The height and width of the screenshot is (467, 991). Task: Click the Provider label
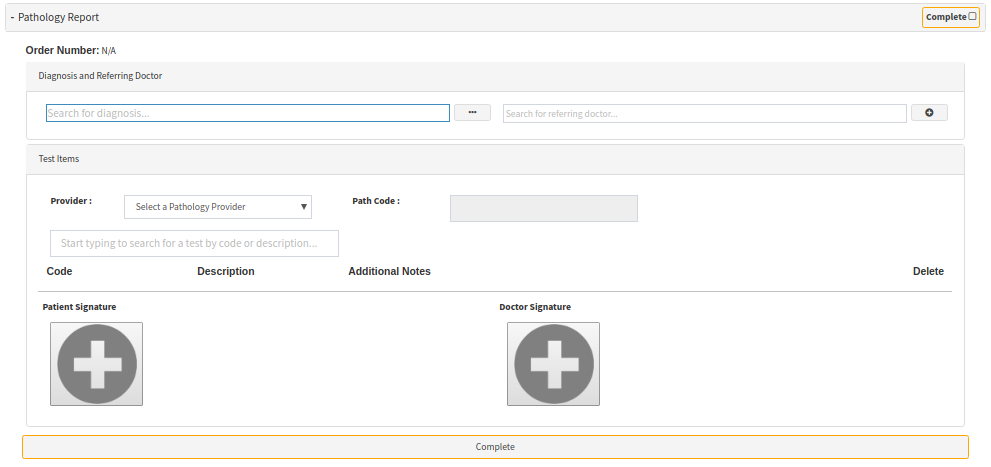pos(71,201)
